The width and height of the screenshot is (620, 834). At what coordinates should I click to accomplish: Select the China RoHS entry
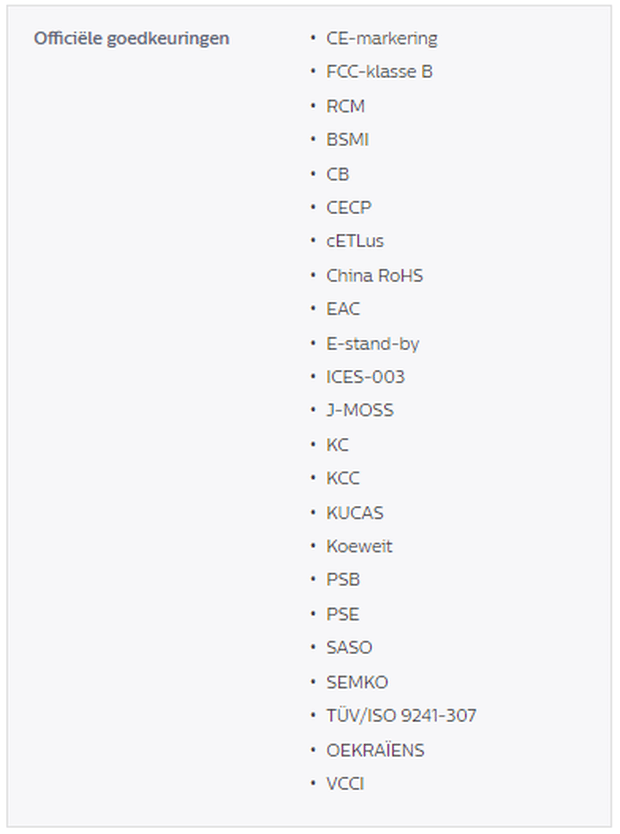click(x=374, y=276)
